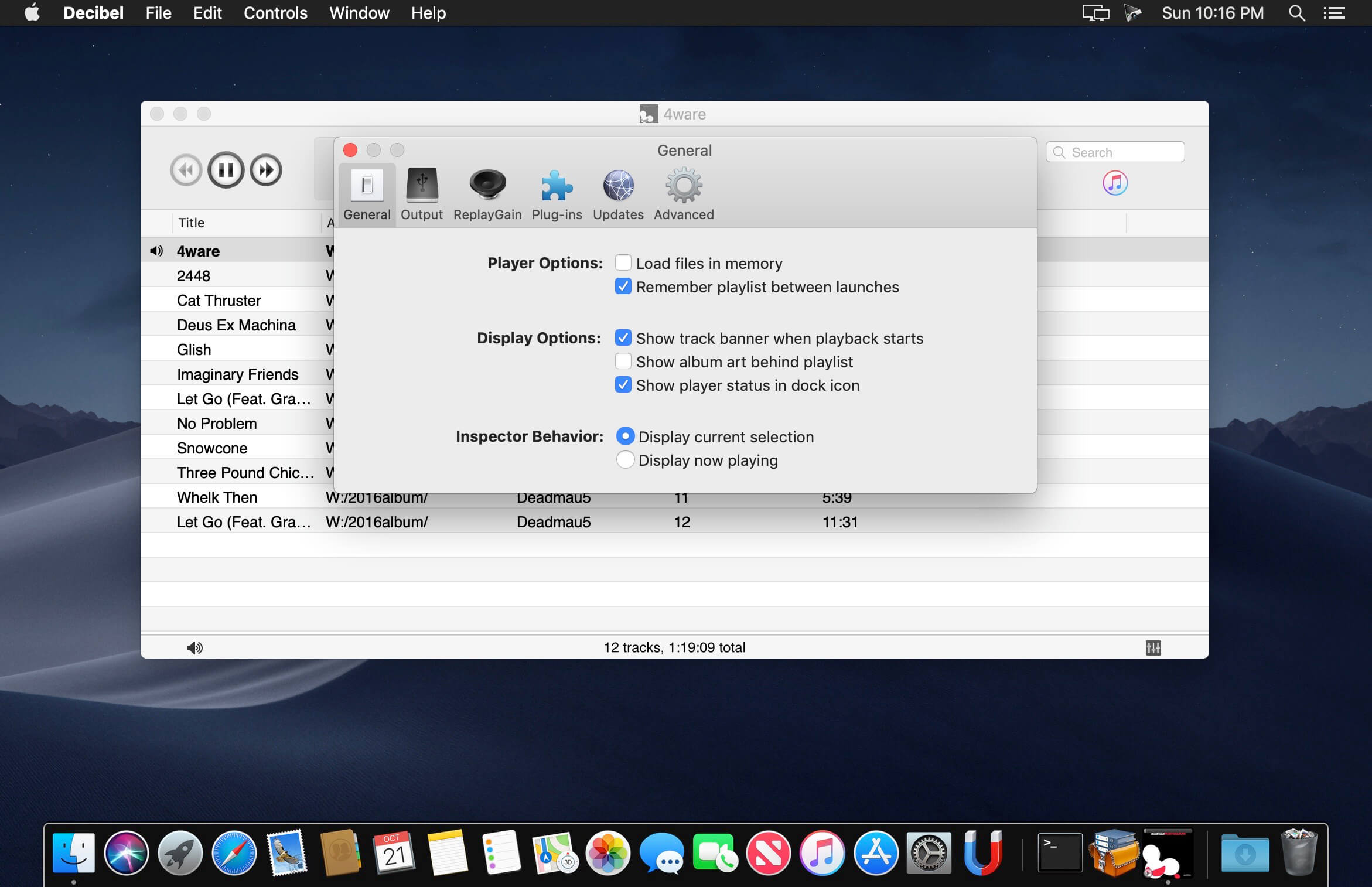Click the iTunes music note icon
The image size is (1372, 887).
tap(1115, 183)
